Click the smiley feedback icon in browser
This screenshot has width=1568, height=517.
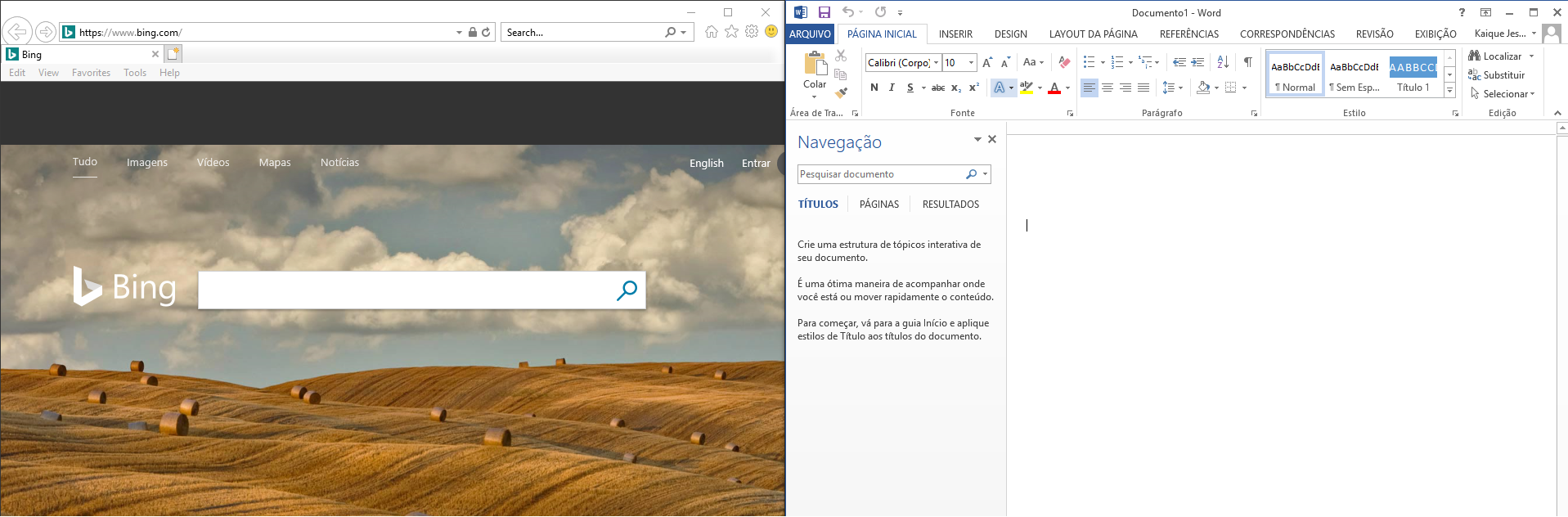click(771, 31)
